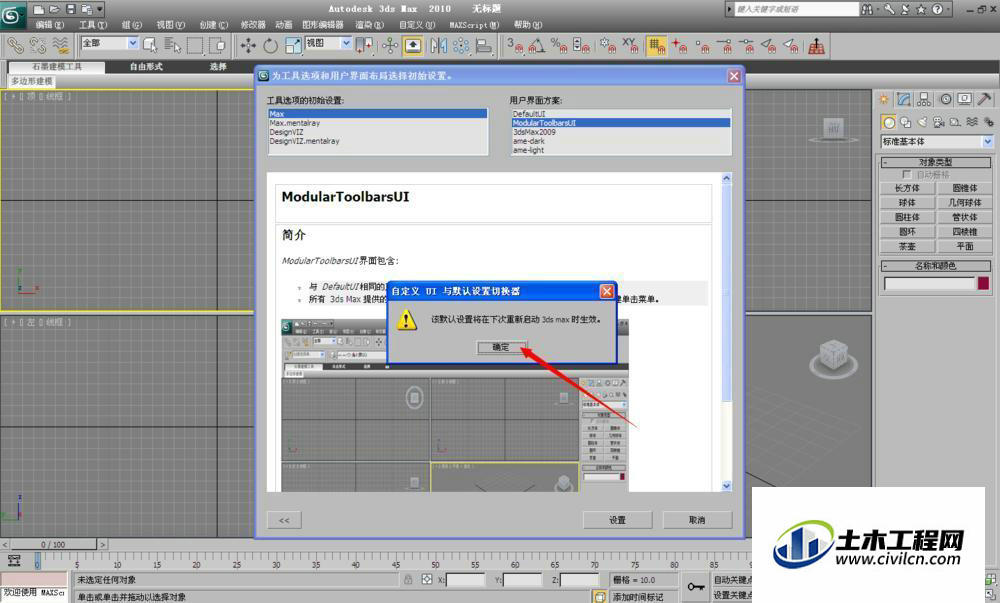Switch to the Hierarchy panel tab
Viewport: 1000px width, 603px height.
click(924, 99)
